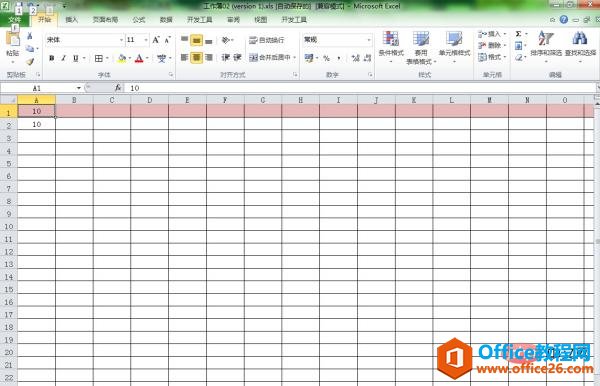This screenshot has width=600, height=386.
Task: Click the Wrap Text button
Action: point(267,40)
